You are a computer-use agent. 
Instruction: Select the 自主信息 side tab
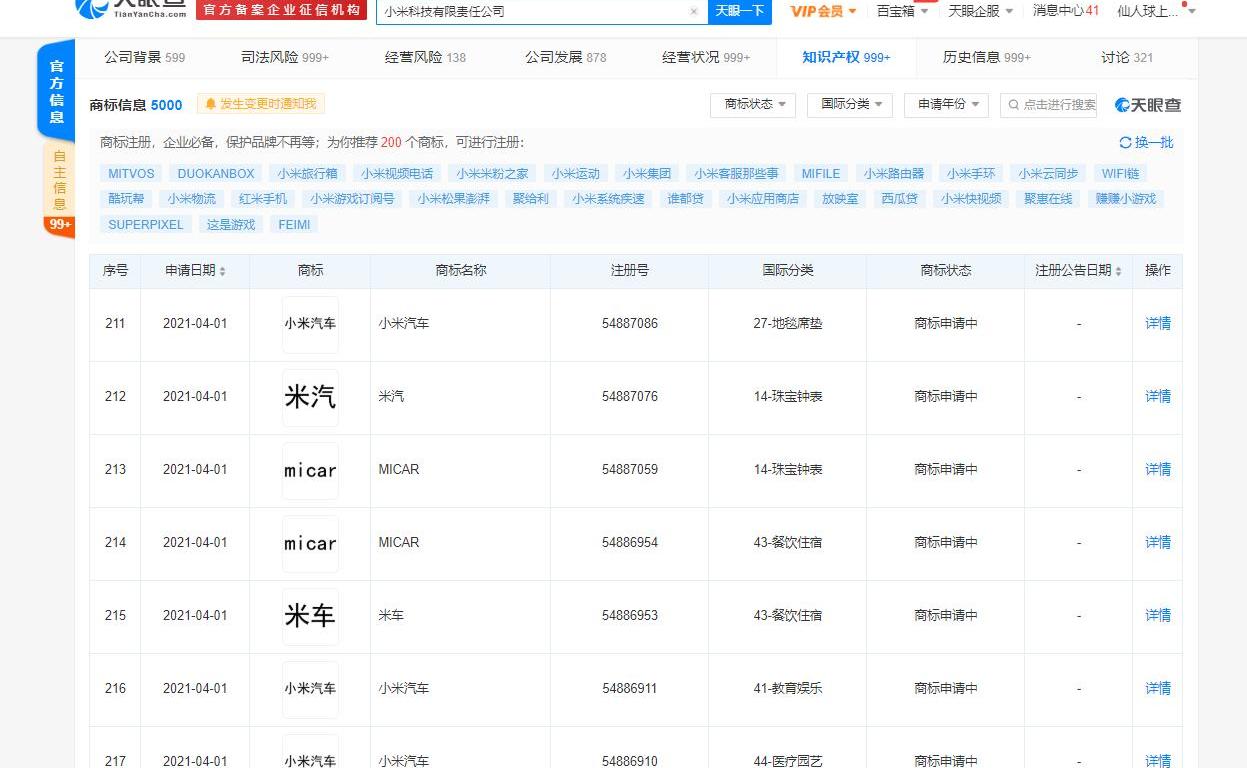59,178
